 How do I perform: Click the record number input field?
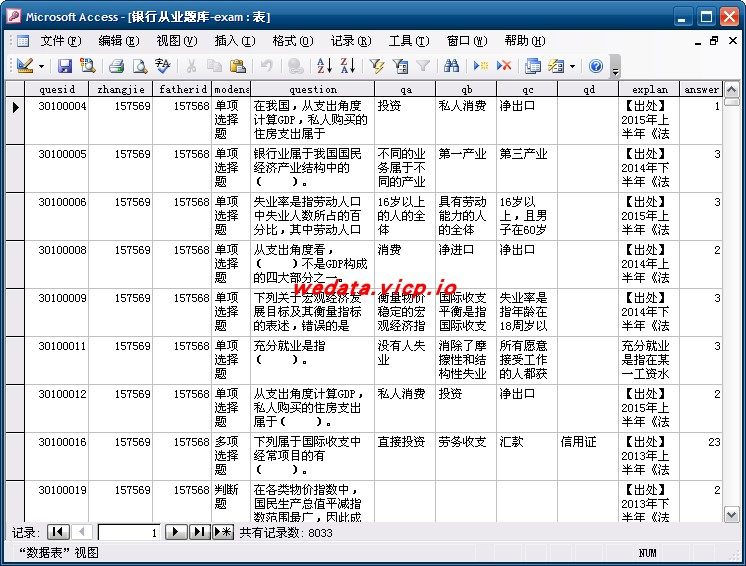pos(128,532)
